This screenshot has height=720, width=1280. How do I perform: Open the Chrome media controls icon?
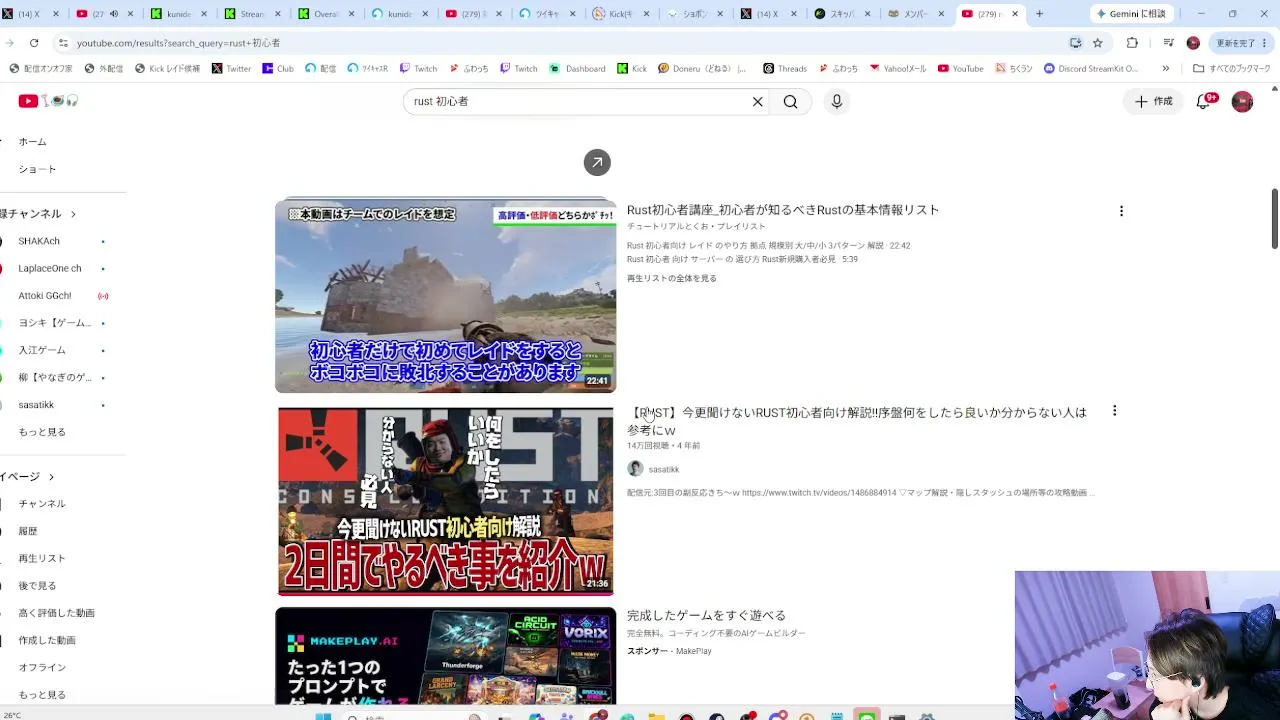pyautogui.click(x=1168, y=43)
